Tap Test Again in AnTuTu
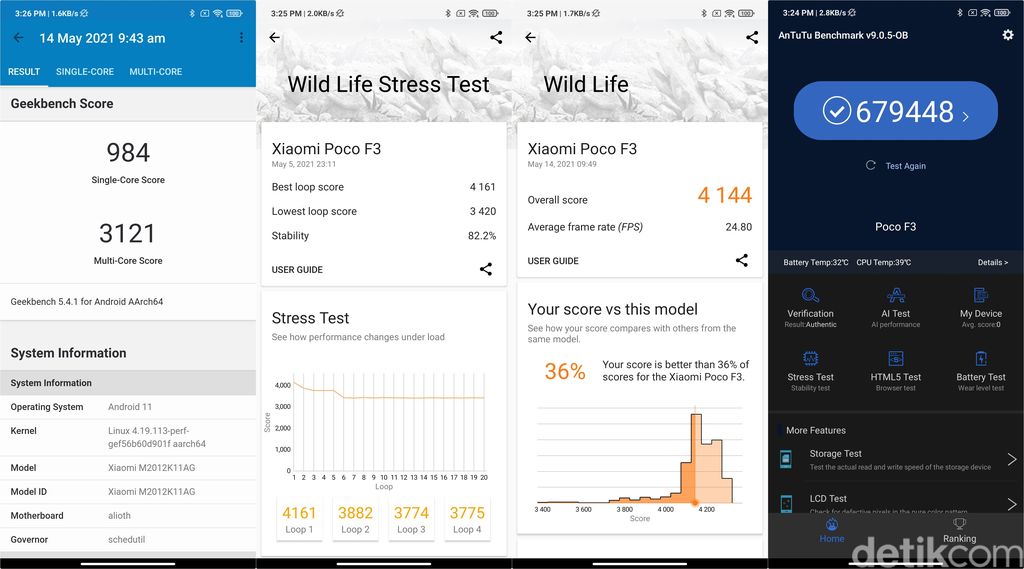 tap(895, 166)
